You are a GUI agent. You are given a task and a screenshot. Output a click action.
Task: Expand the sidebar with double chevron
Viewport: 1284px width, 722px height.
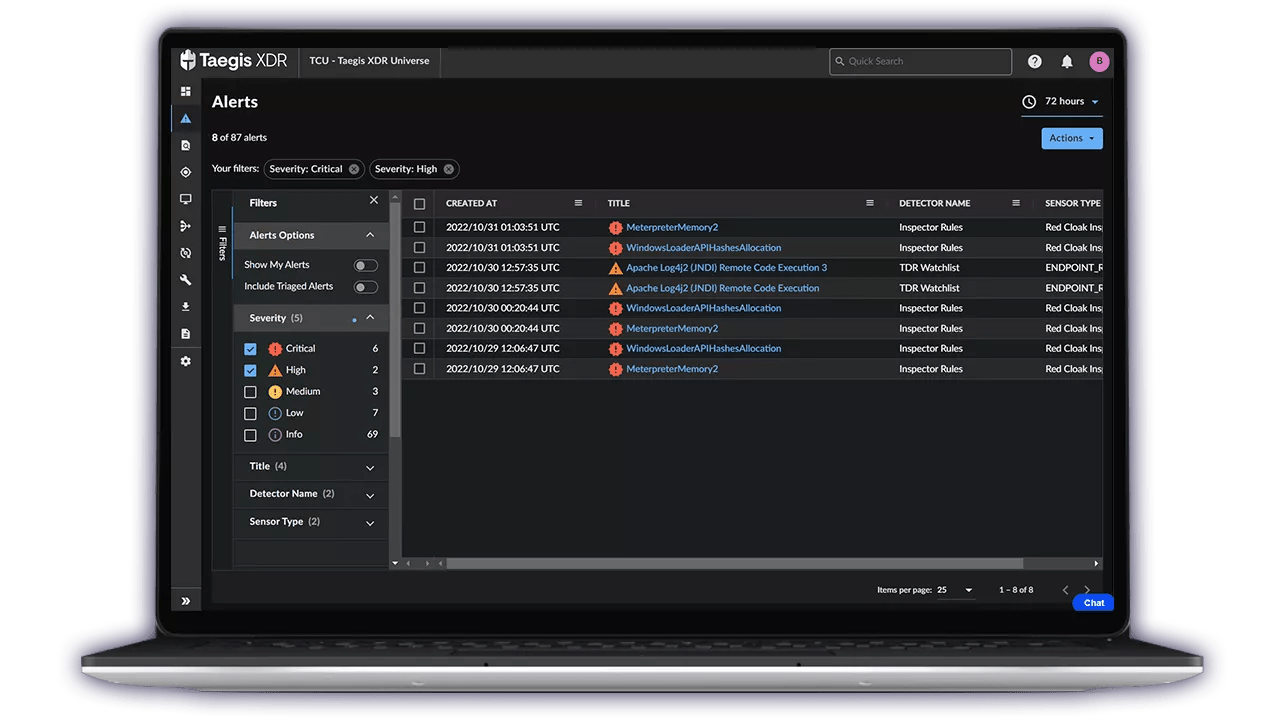pyautogui.click(x=185, y=600)
